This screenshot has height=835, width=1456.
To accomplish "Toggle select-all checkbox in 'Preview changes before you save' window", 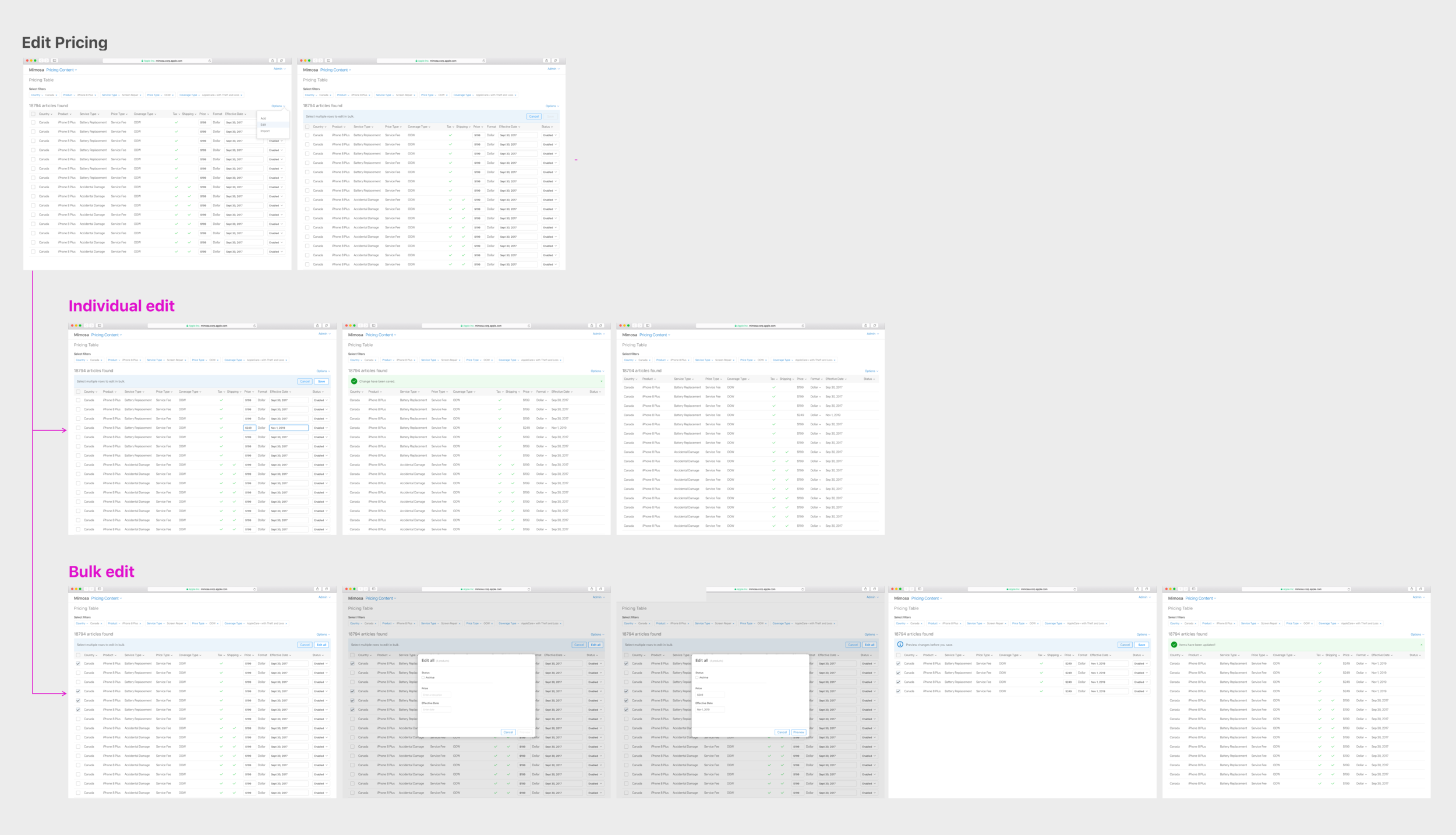I will point(898,655).
